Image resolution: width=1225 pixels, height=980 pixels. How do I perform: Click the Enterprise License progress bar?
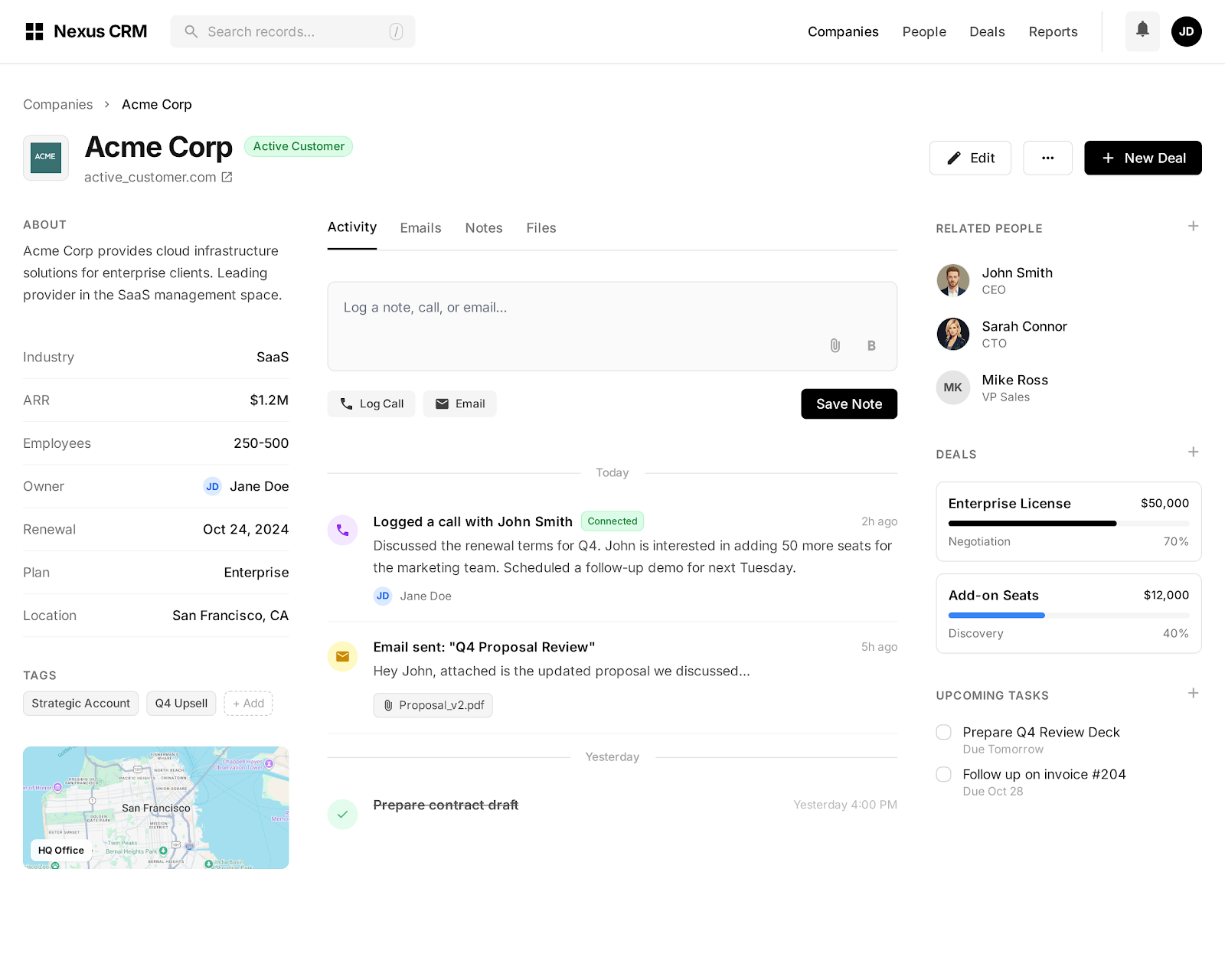[1068, 524]
